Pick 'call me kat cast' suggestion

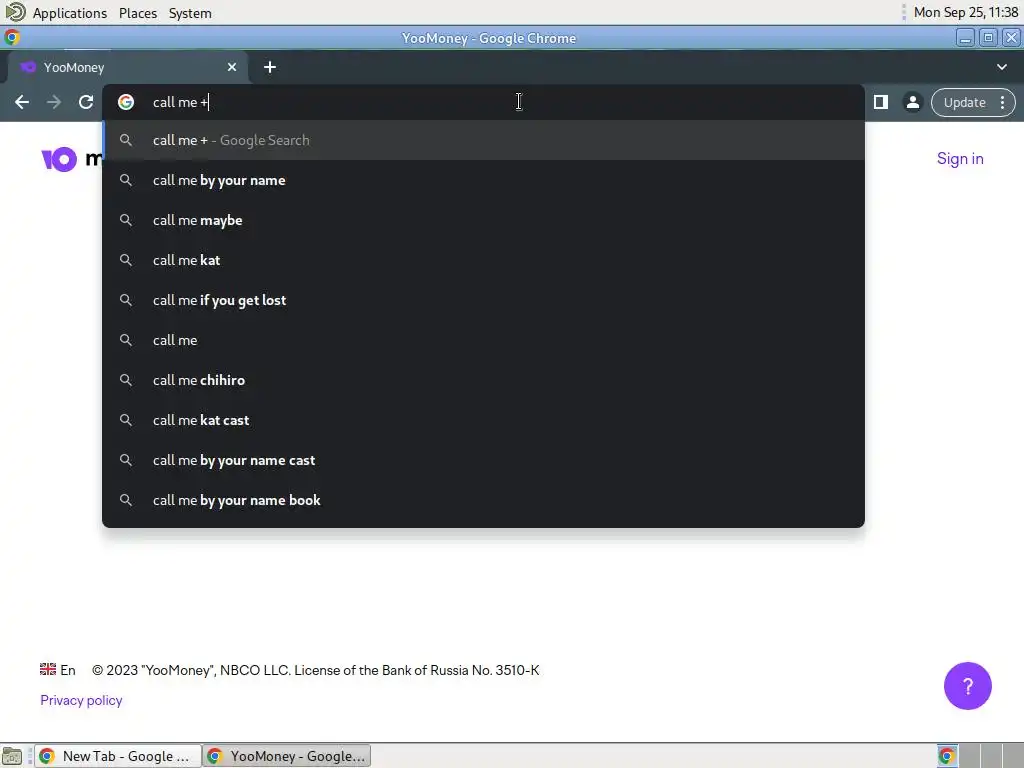coord(483,420)
